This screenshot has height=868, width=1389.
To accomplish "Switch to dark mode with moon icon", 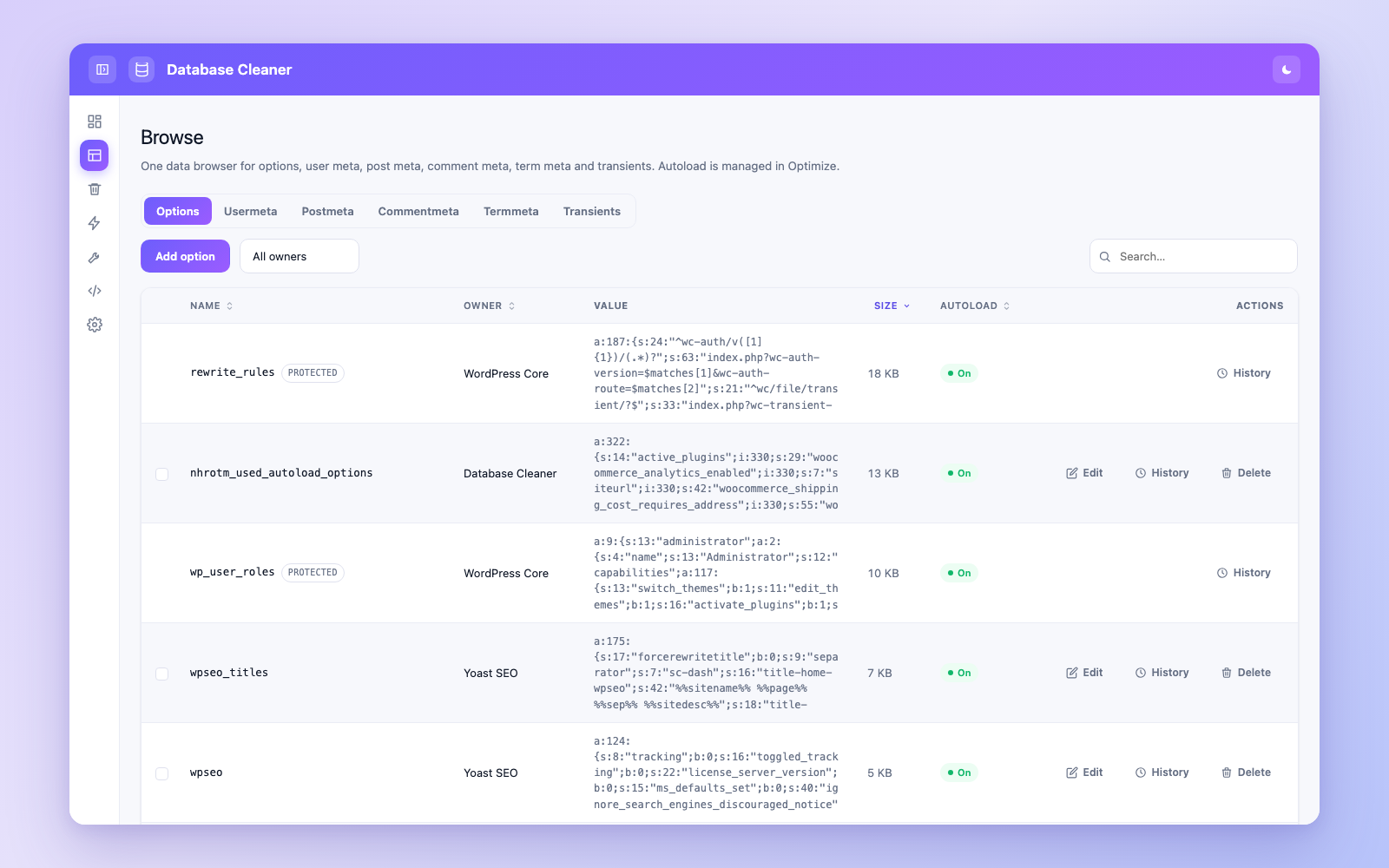I will (1287, 69).
